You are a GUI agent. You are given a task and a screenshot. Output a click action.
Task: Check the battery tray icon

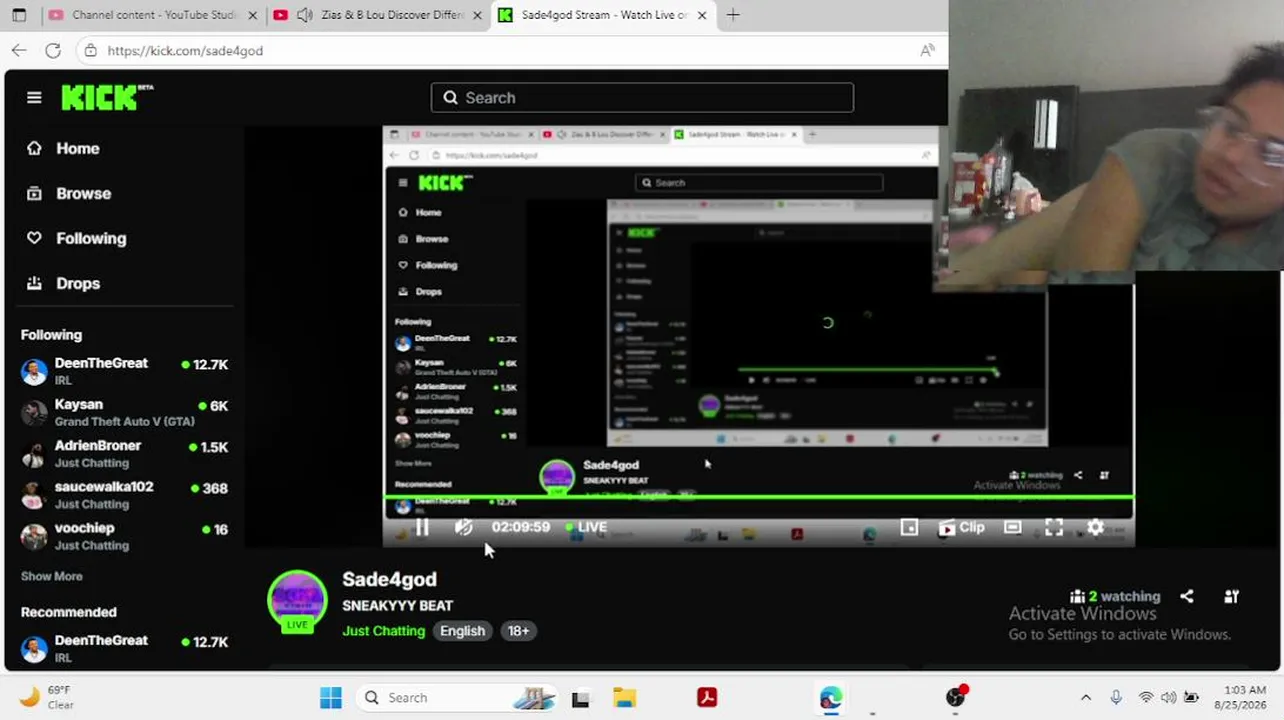click(x=1191, y=697)
